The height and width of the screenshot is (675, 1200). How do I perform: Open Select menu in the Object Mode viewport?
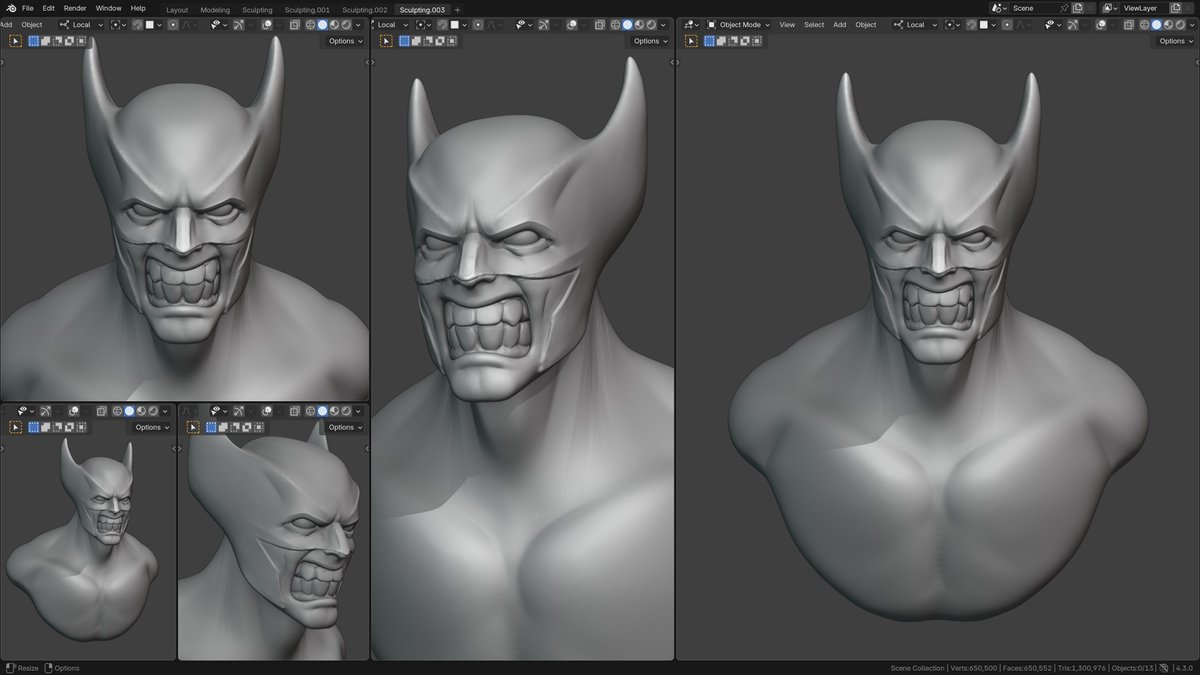(x=814, y=25)
